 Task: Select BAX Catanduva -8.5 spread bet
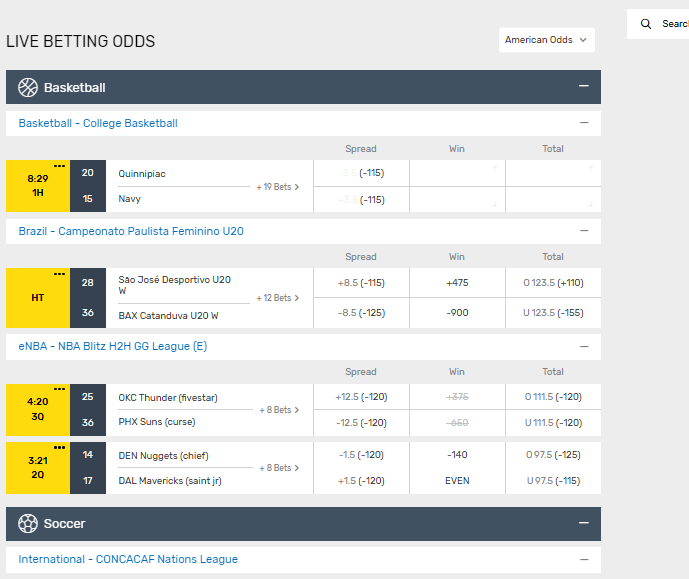361,313
